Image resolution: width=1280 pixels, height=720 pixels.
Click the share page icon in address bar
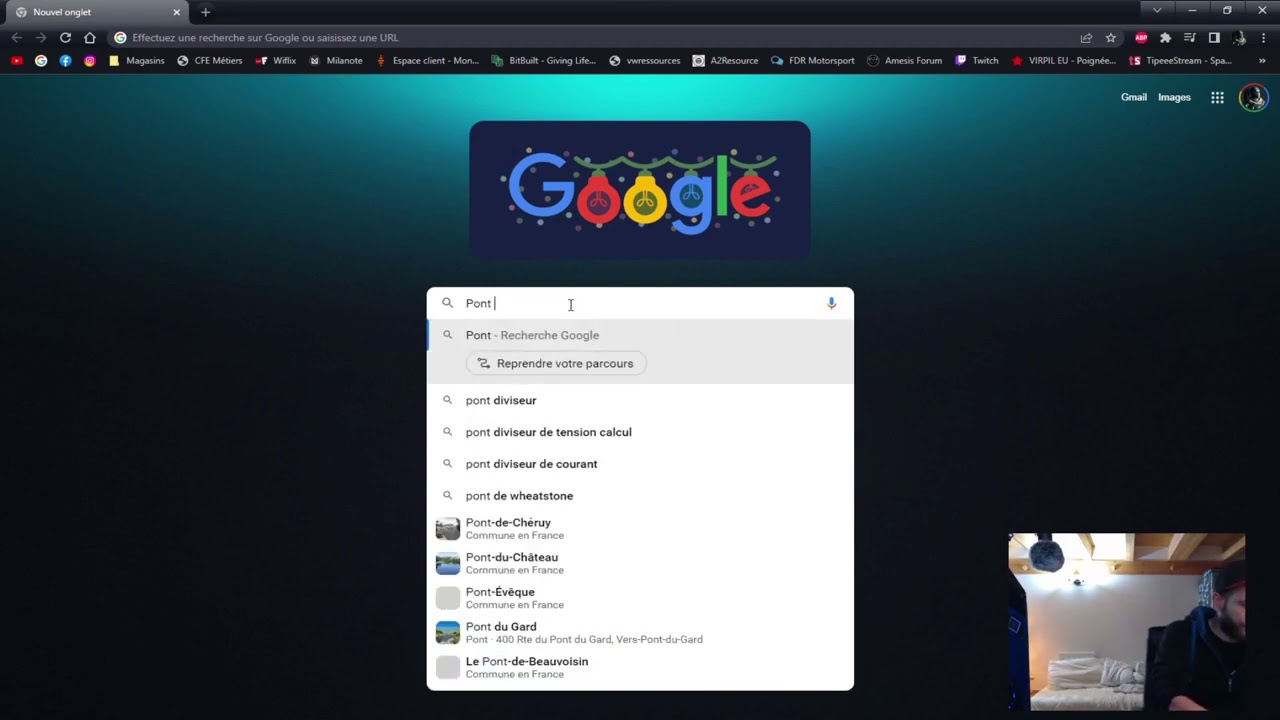1086,38
